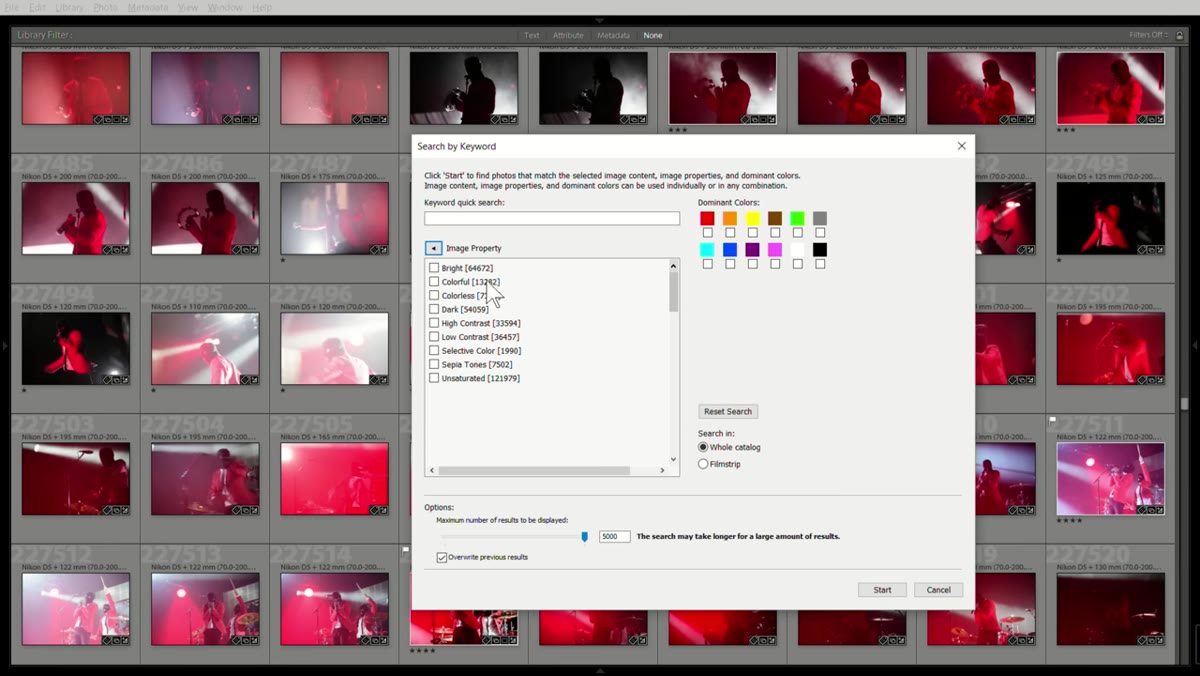Click the orange dominant color swatch

click(730, 218)
